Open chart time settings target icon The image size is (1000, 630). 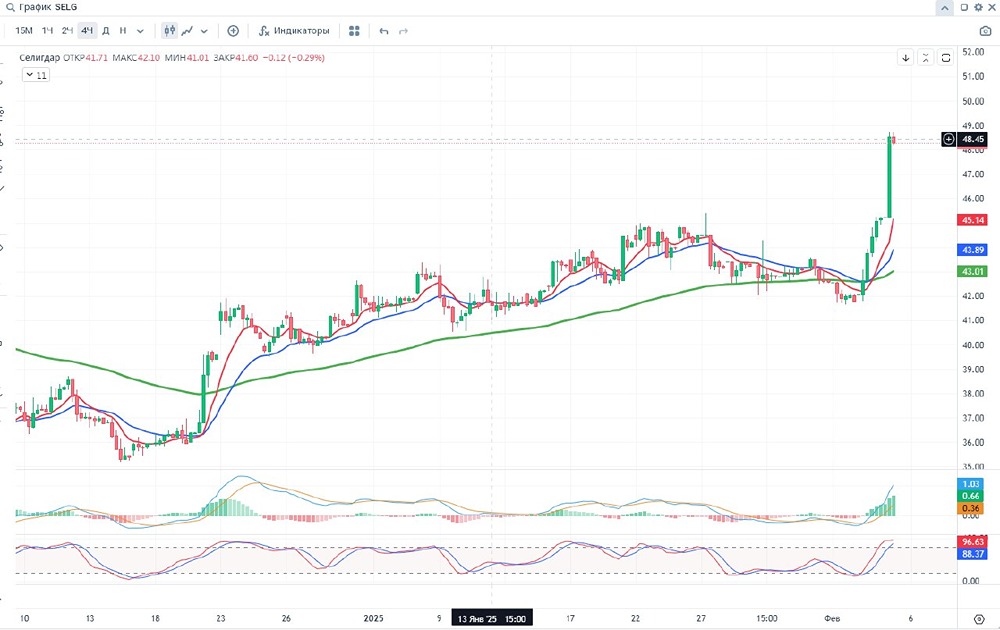click(x=980, y=619)
